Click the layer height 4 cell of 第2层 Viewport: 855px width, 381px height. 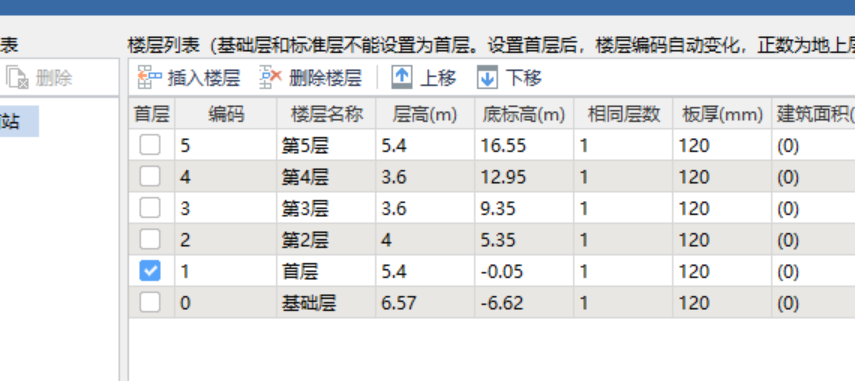[425, 239]
